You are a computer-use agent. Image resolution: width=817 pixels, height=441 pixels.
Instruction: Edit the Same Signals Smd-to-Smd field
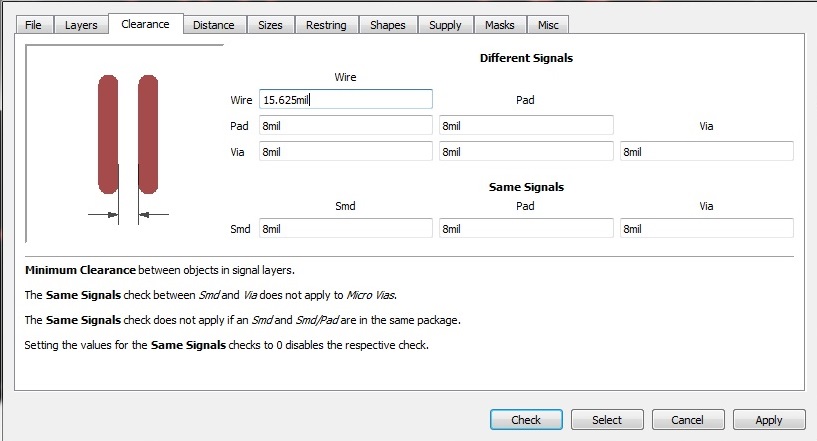pyautogui.click(x=345, y=229)
